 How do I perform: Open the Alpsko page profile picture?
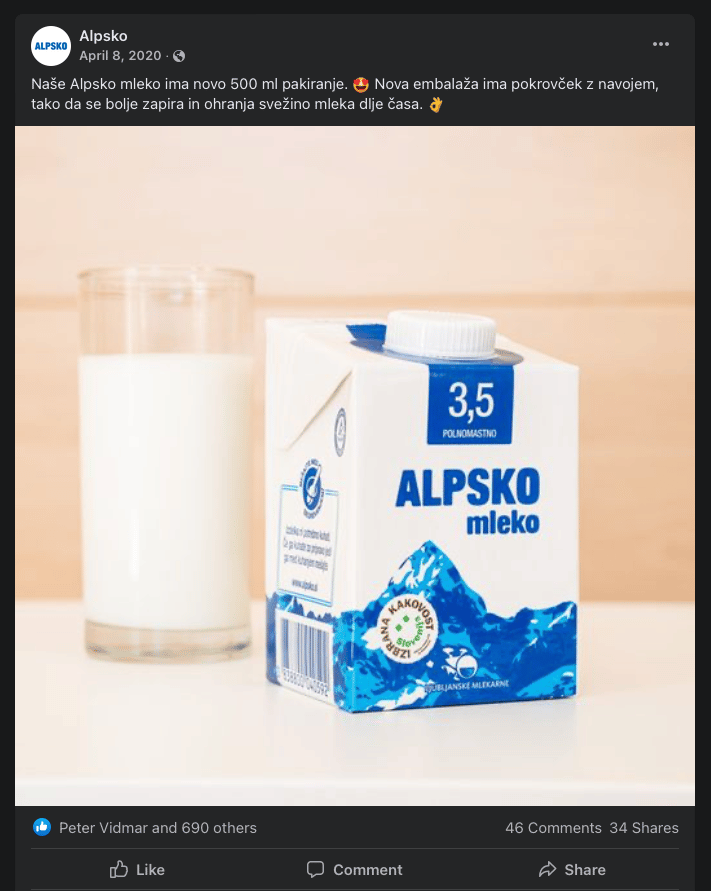coord(51,46)
